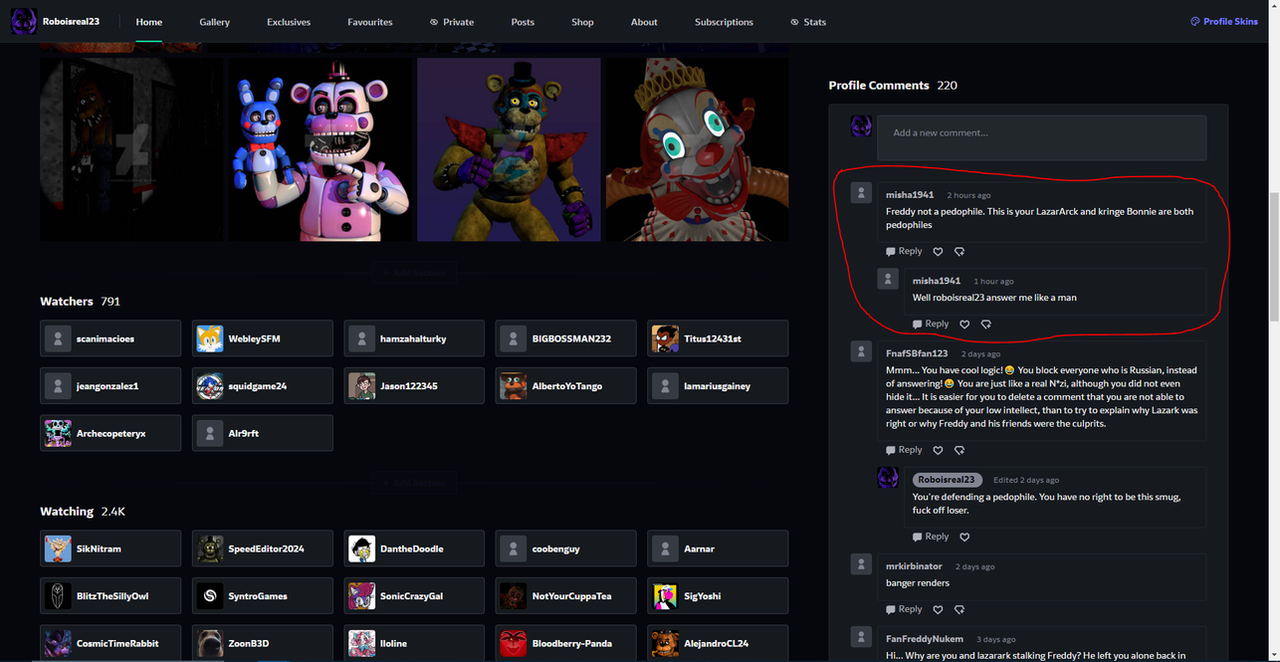The width and height of the screenshot is (1280, 662).
Task: Open watched user SyntroGames
Action: point(262,596)
